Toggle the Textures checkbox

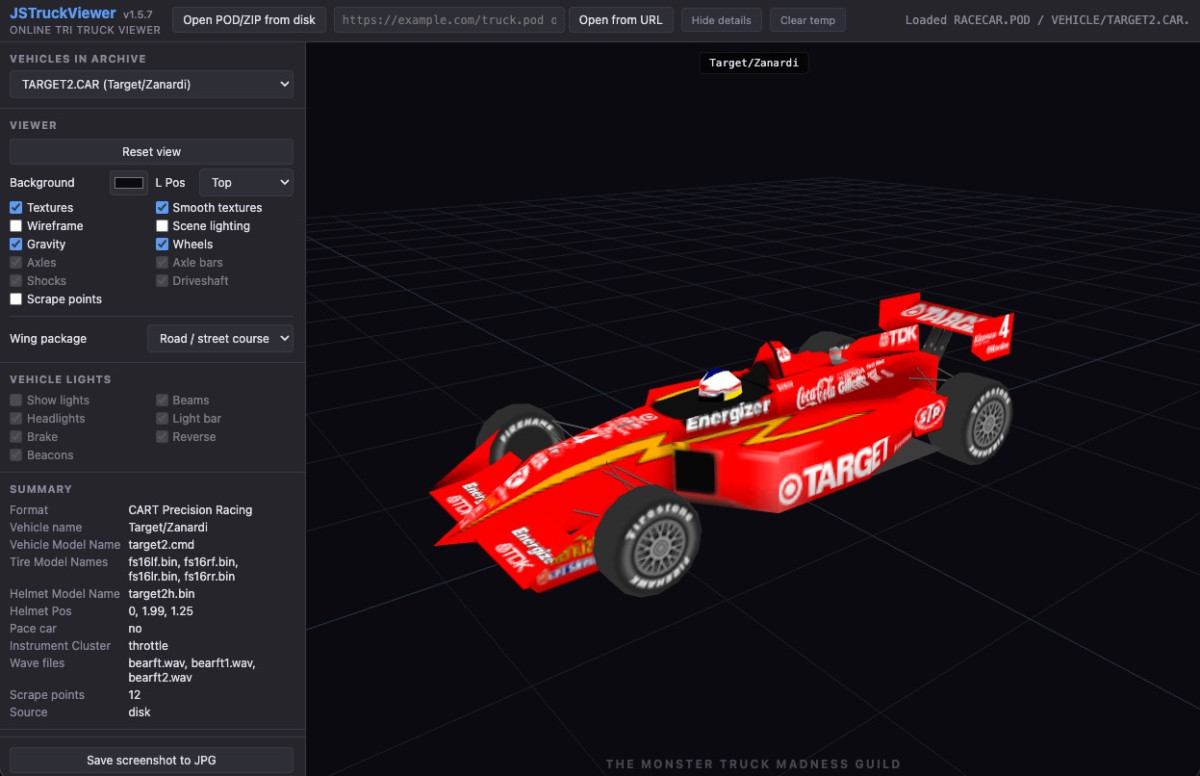pyautogui.click(x=16, y=208)
